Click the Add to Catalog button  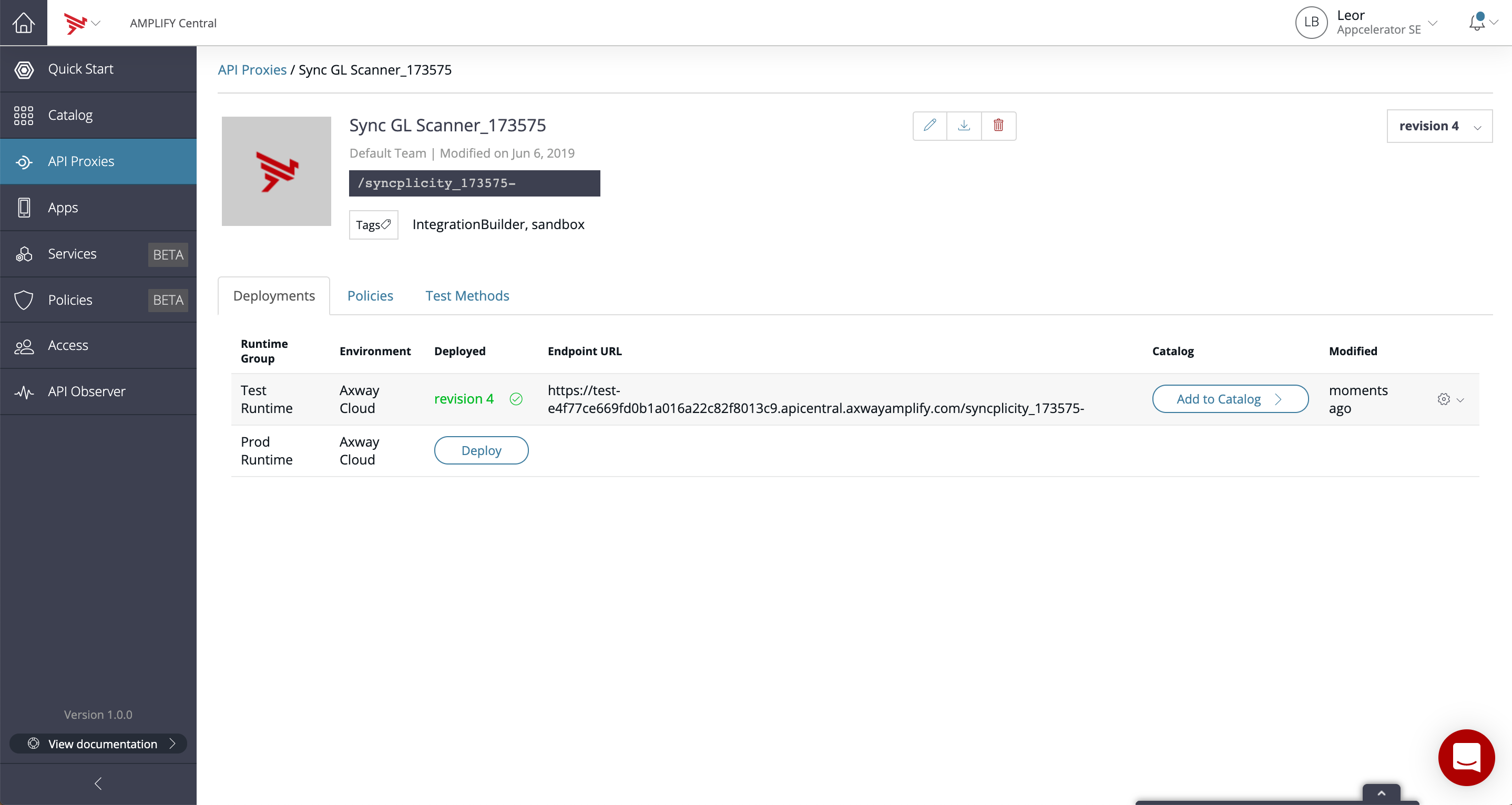coord(1230,399)
